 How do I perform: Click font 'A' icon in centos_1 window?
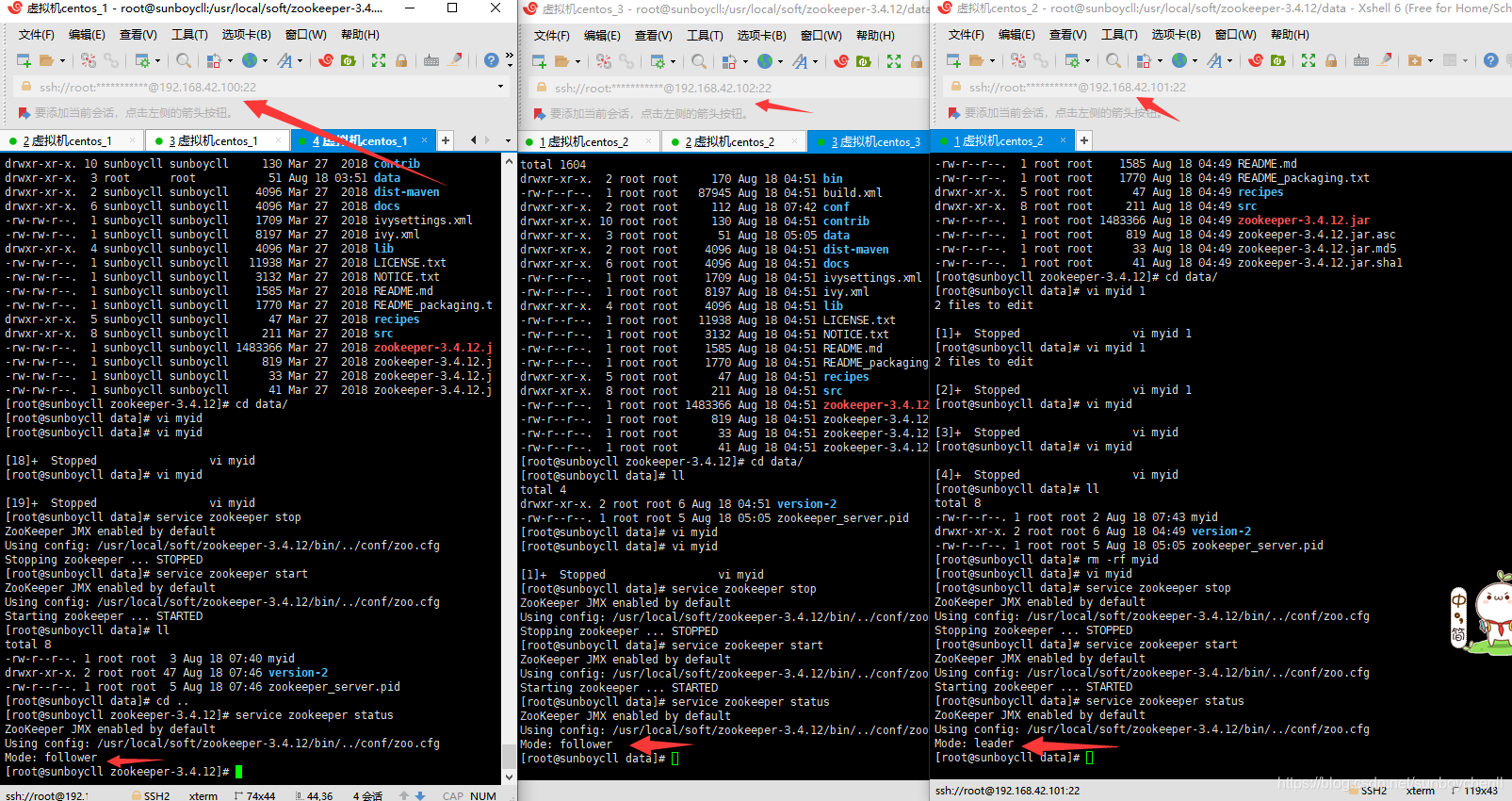pos(285,60)
